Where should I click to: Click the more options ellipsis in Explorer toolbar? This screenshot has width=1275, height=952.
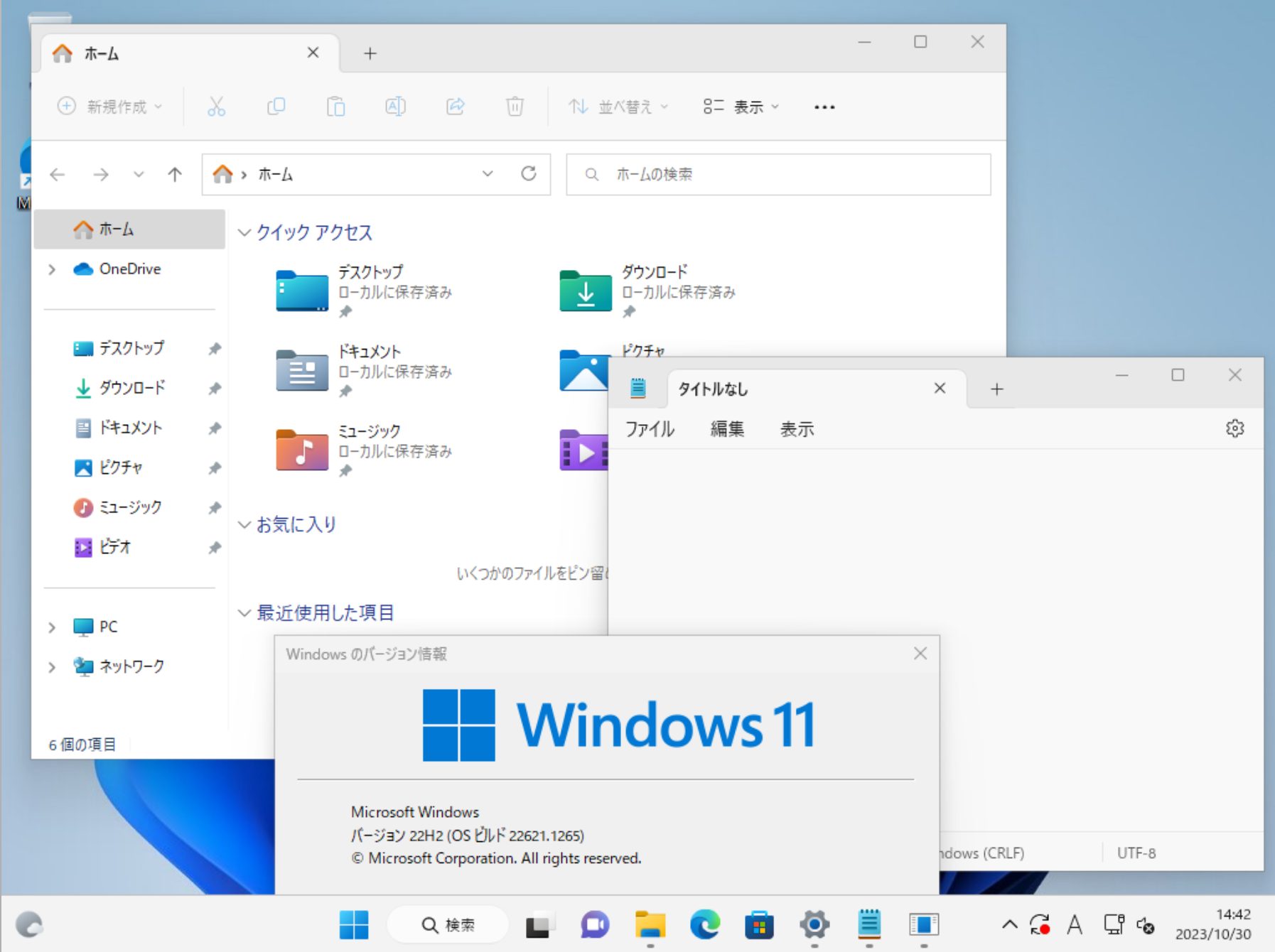coord(824,107)
